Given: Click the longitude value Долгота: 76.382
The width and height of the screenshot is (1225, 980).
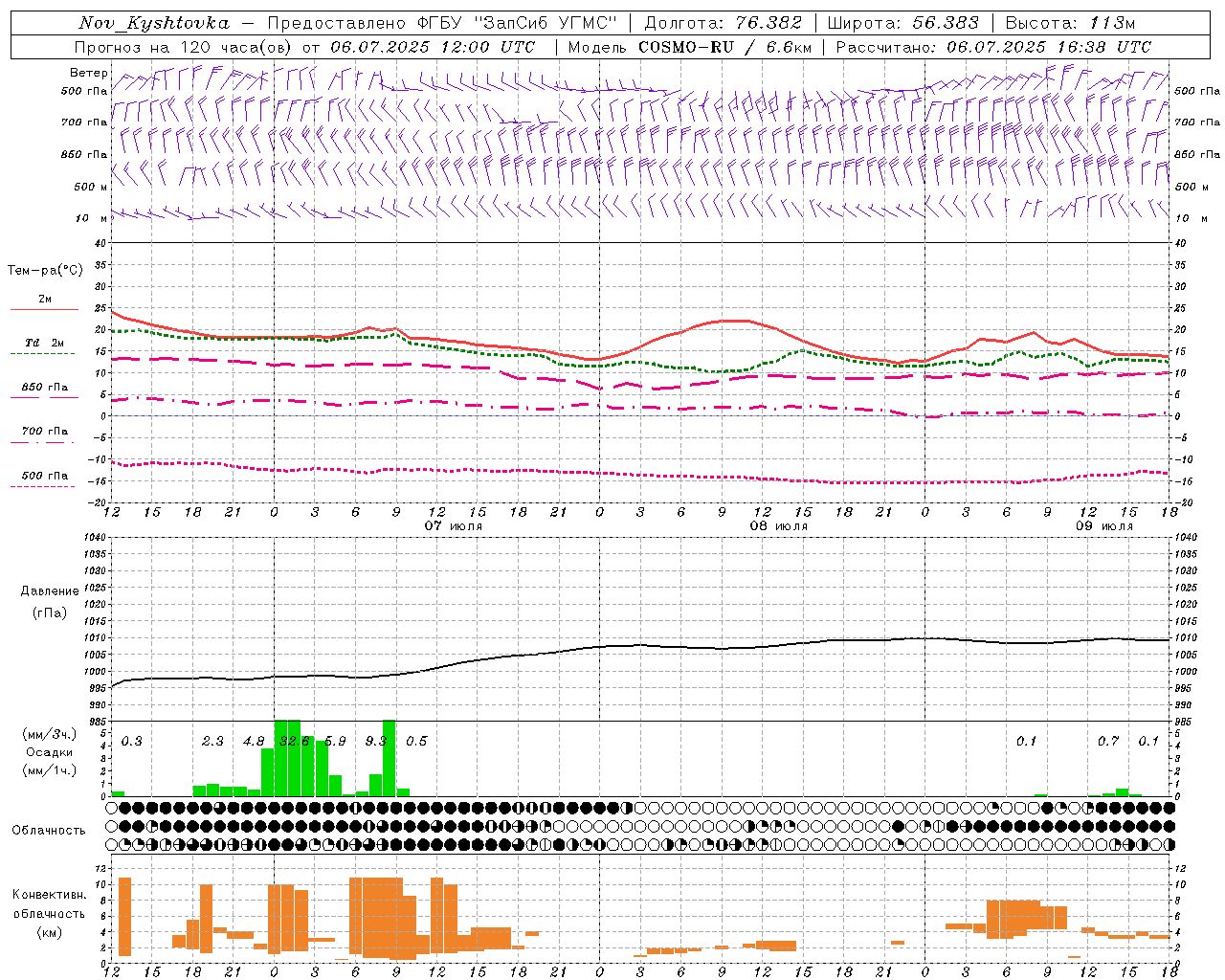Looking at the screenshot, I should tap(723, 23).
